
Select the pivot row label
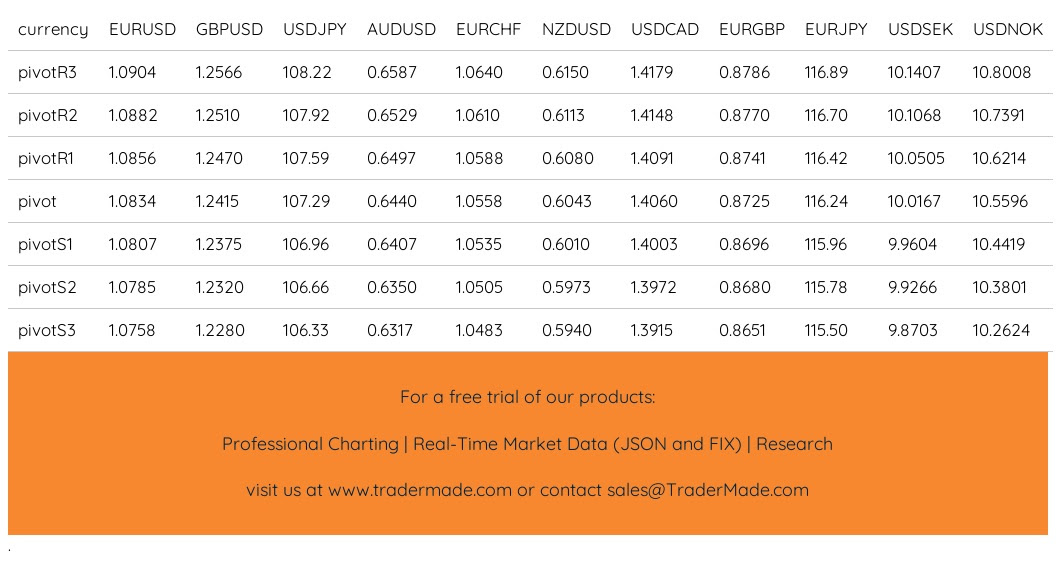click(x=37, y=201)
